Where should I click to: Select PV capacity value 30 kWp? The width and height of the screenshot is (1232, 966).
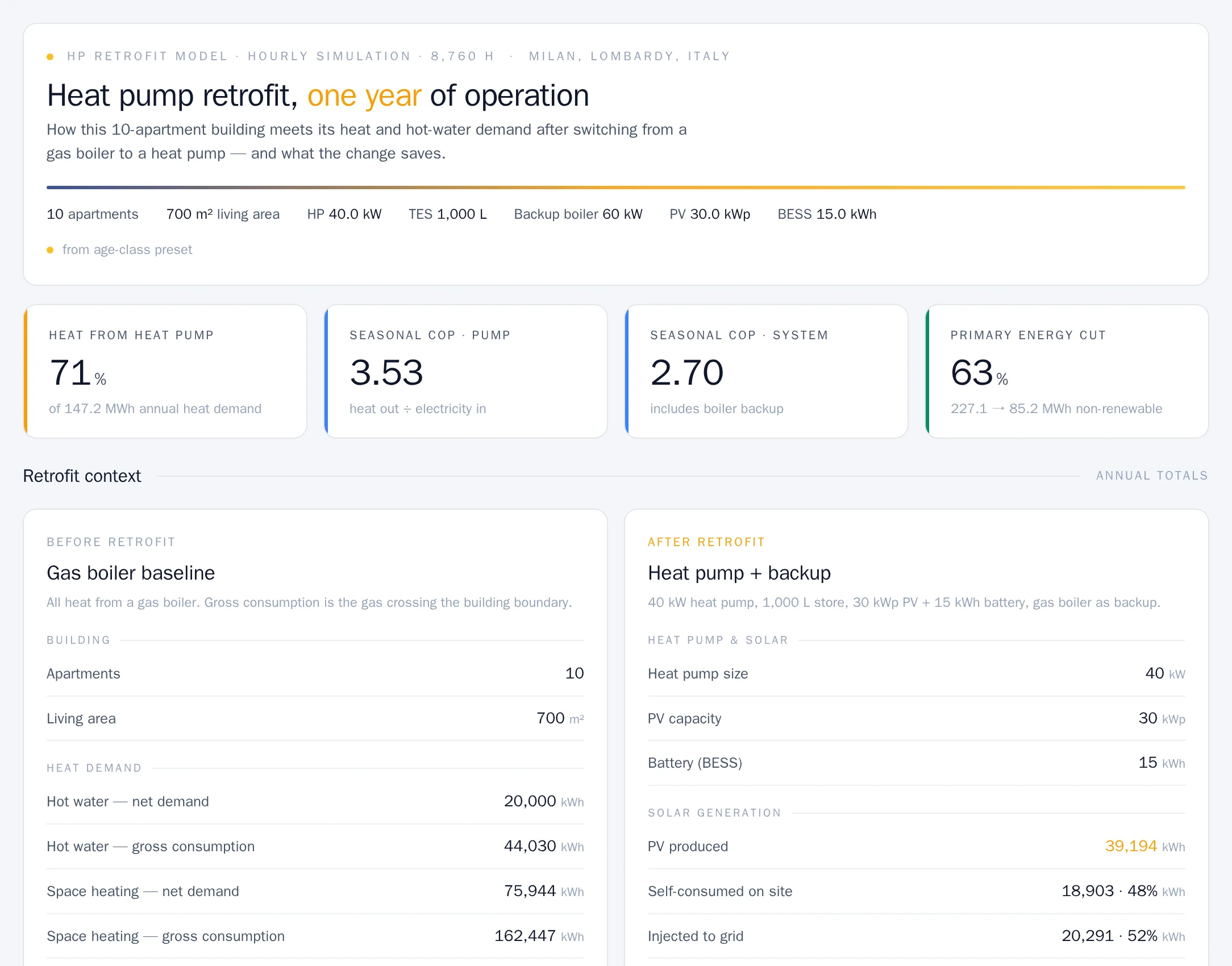click(1162, 718)
